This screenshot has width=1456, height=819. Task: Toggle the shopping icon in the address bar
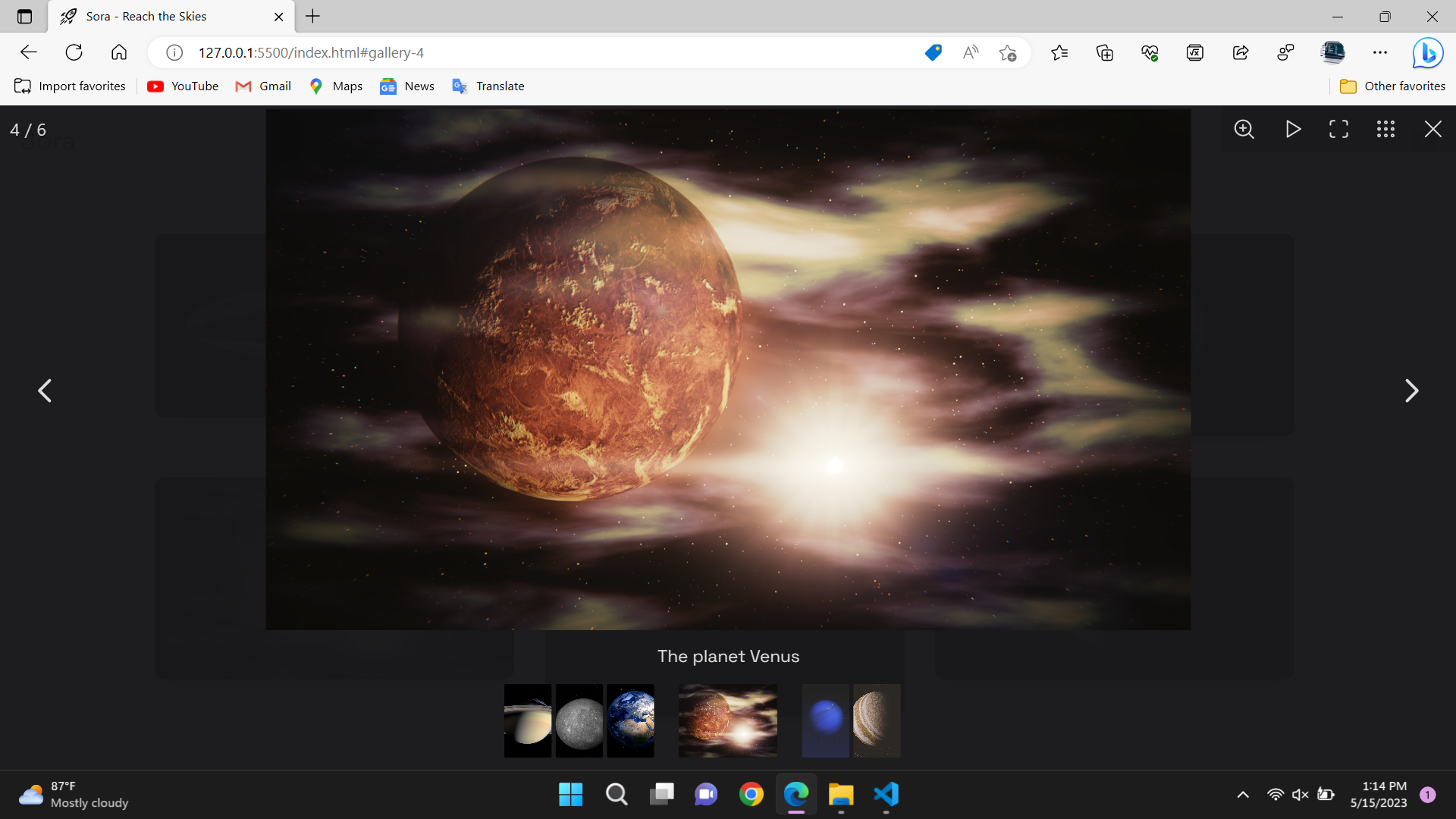coord(934,52)
